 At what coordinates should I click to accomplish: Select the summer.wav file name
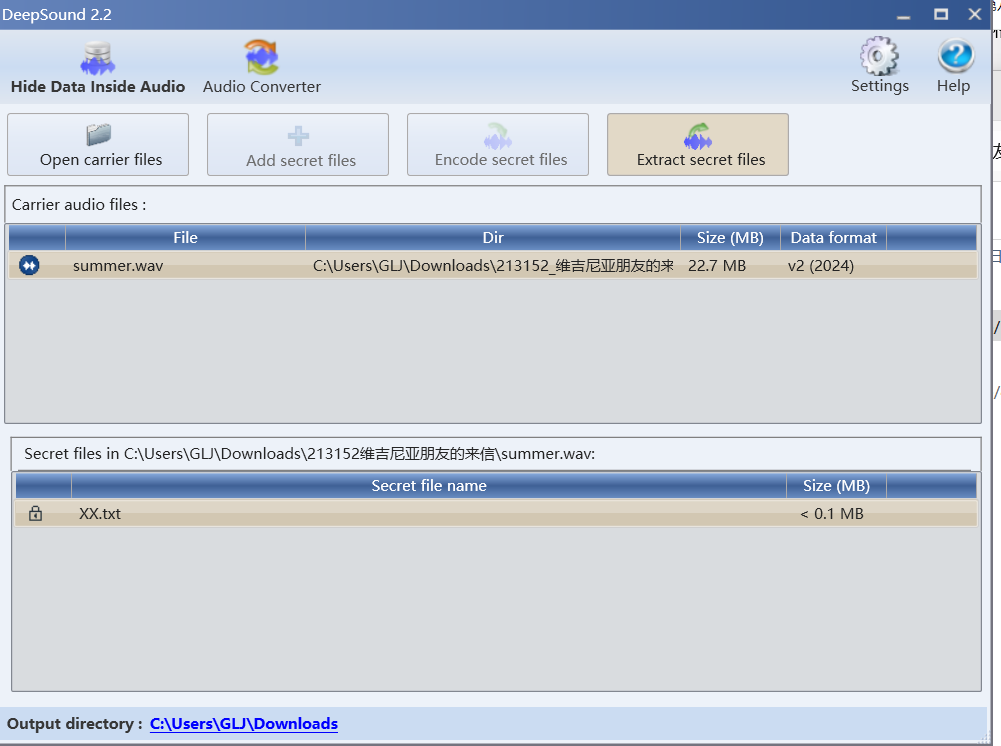click(x=118, y=266)
